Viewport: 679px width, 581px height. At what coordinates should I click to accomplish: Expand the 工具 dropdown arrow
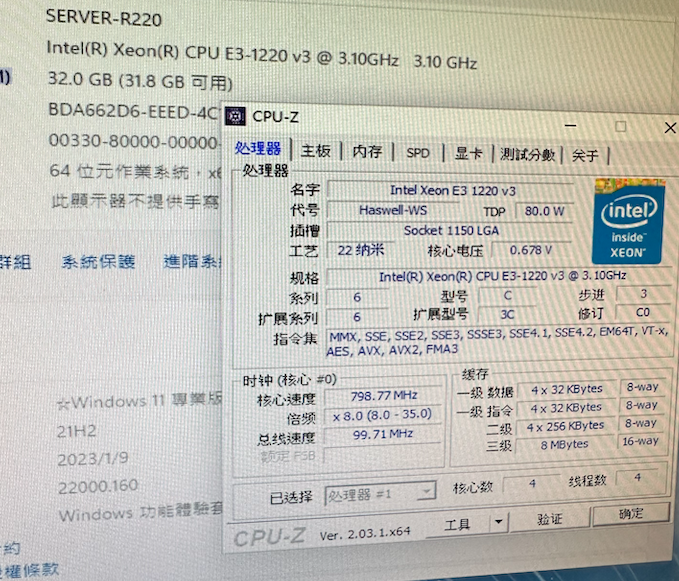coord(499,522)
